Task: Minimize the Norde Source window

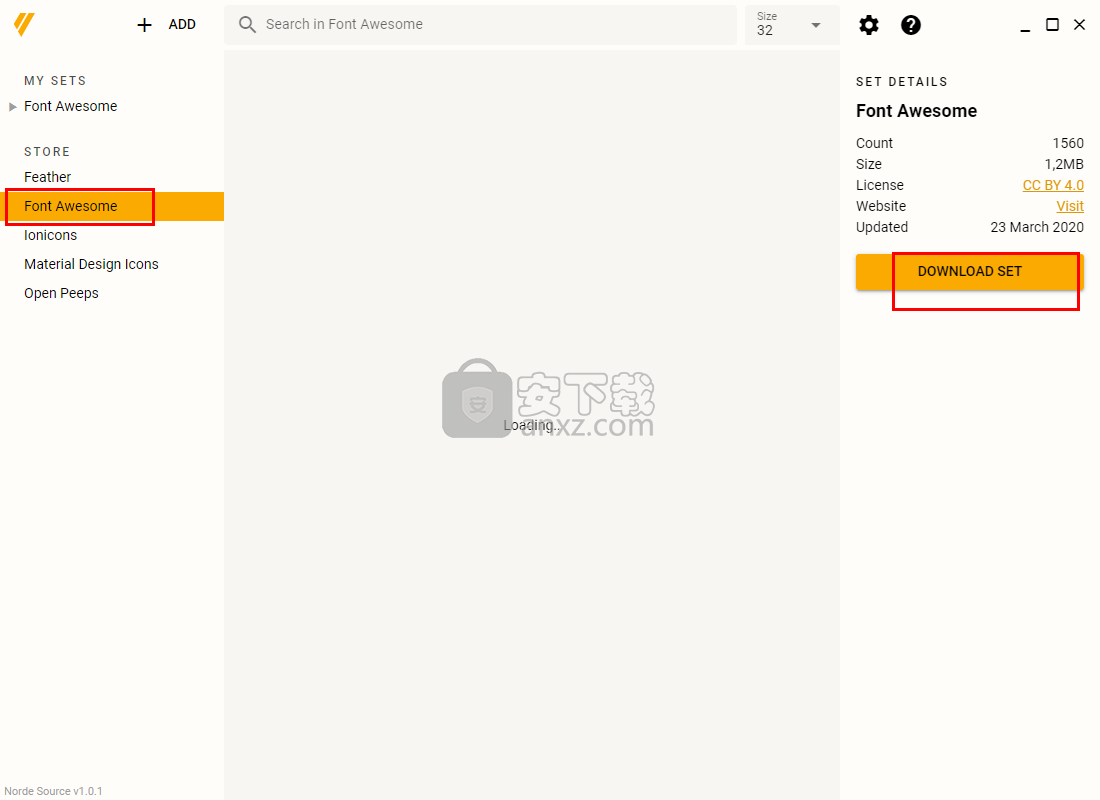Action: point(1025,29)
